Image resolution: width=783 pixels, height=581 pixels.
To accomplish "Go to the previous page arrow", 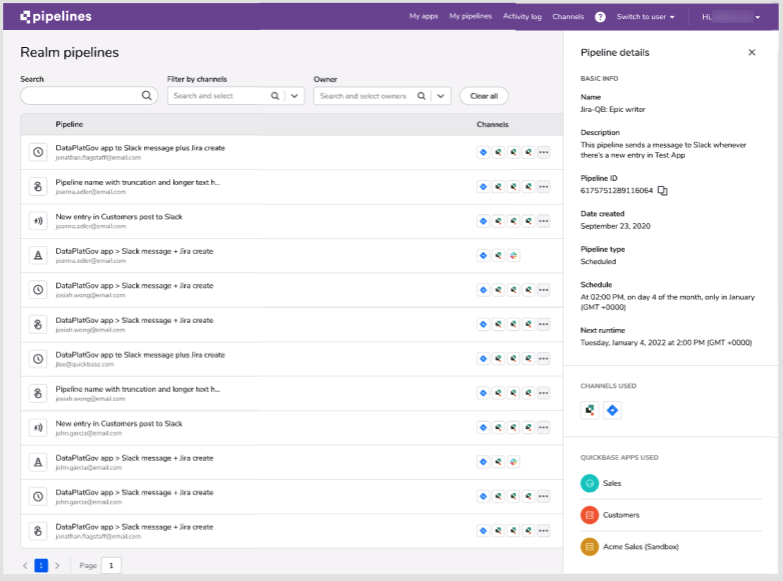I will point(25,566).
